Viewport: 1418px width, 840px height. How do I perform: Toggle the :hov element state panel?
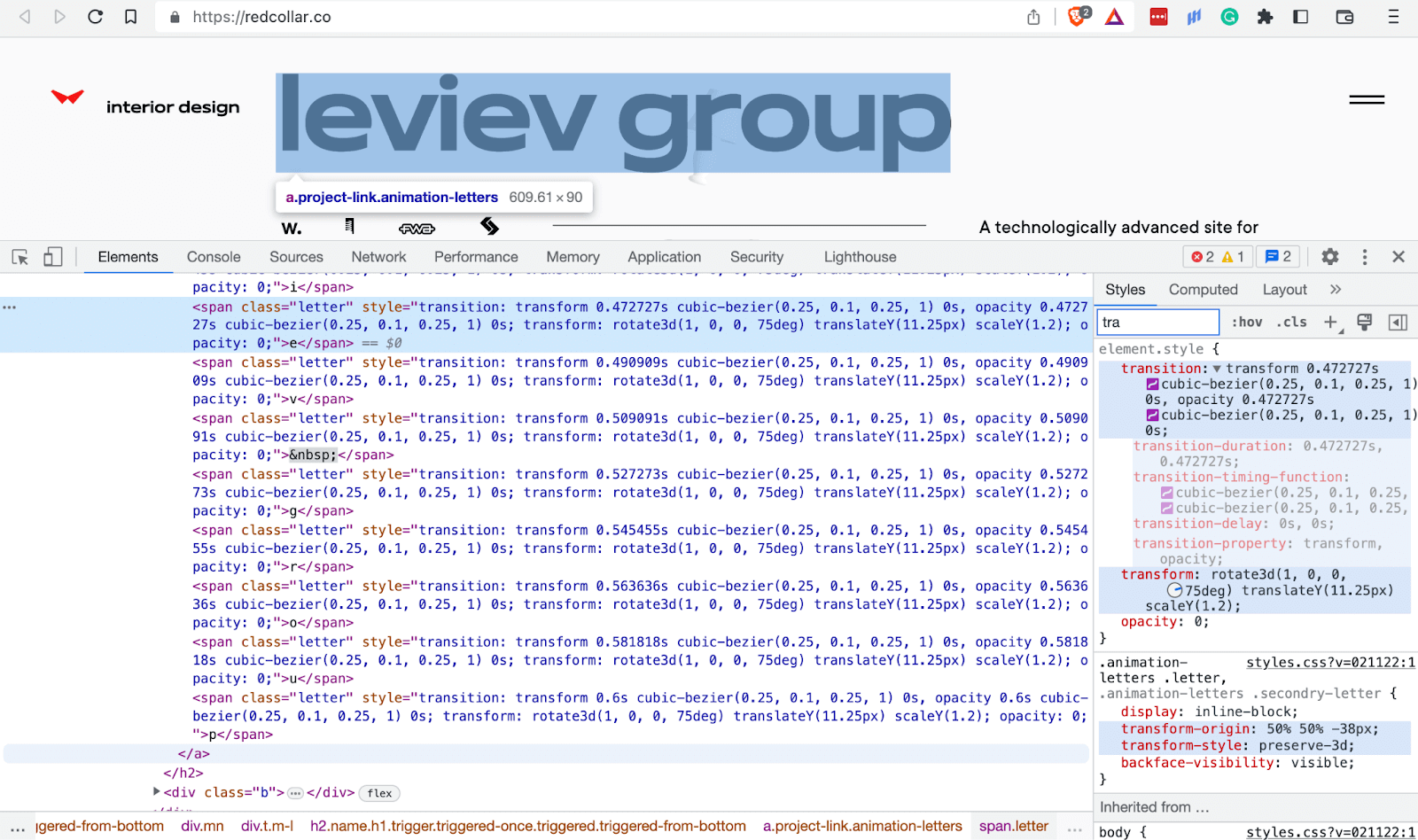(x=1247, y=323)
